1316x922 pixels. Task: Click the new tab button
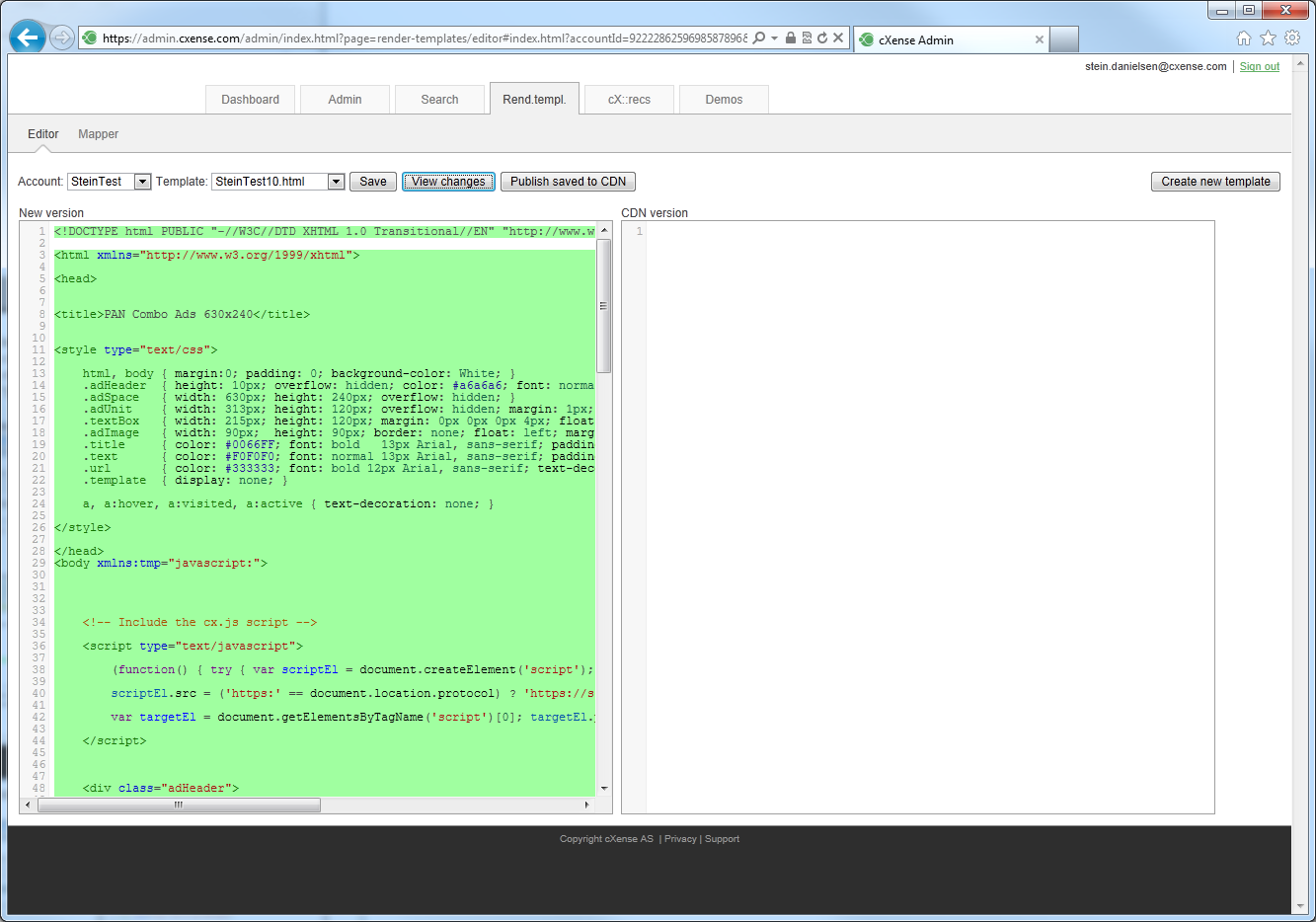[x=1063, y=39]
